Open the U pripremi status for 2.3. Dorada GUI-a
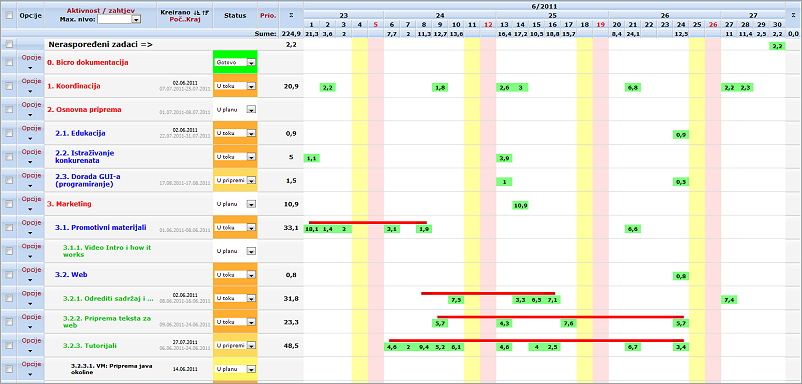The height and width of the screenshot is (384, 802). (235, 180)
